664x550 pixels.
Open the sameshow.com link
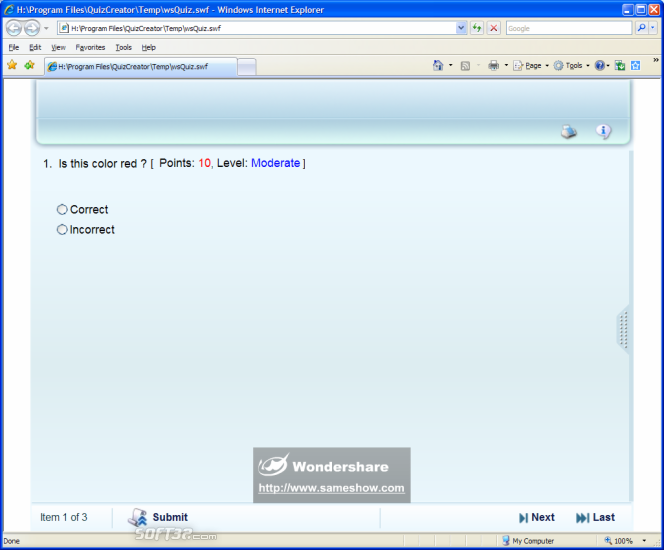pyautogui.click(x=332, y=488)
